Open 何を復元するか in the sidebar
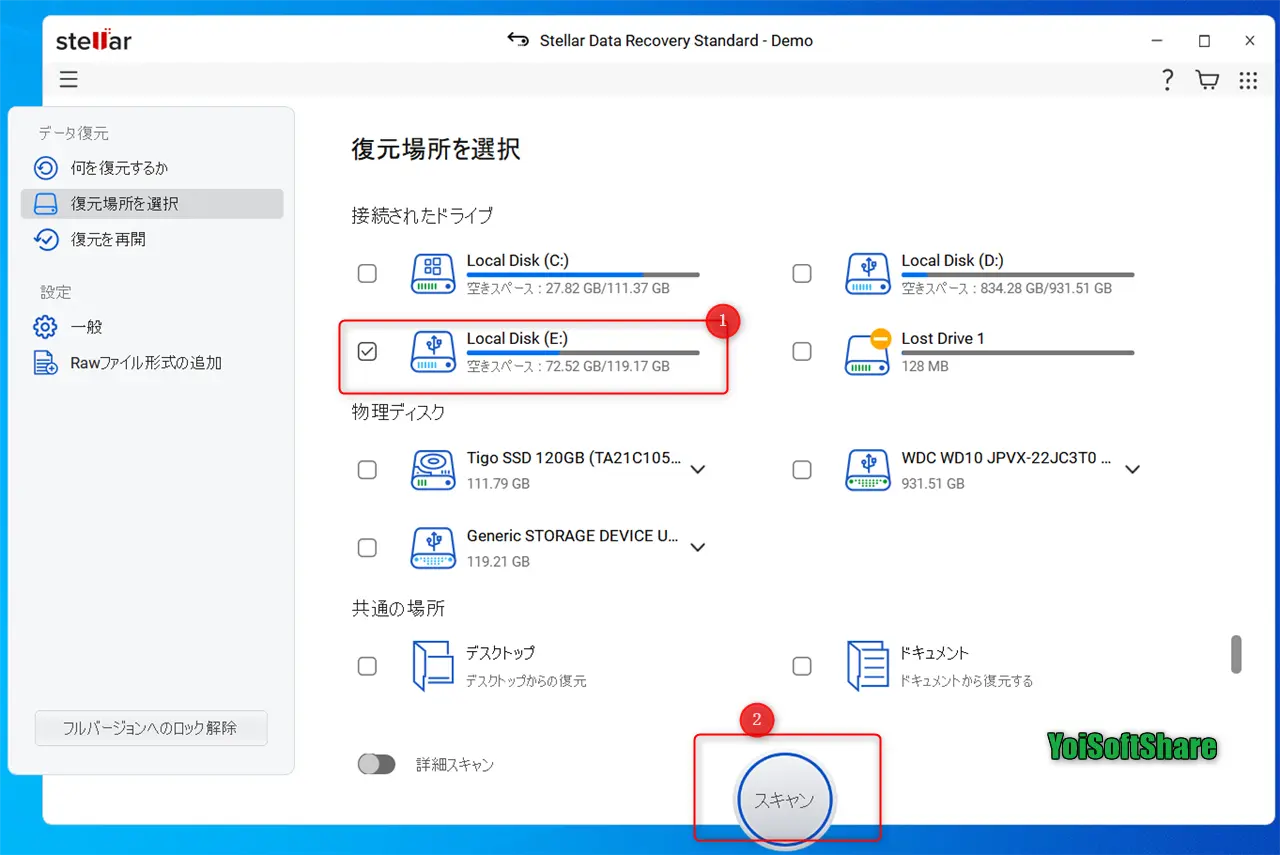The image size is (1280, 855). coord(152,168)
